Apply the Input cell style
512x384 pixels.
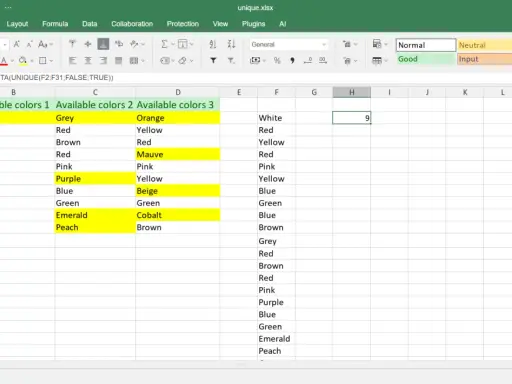485,59
